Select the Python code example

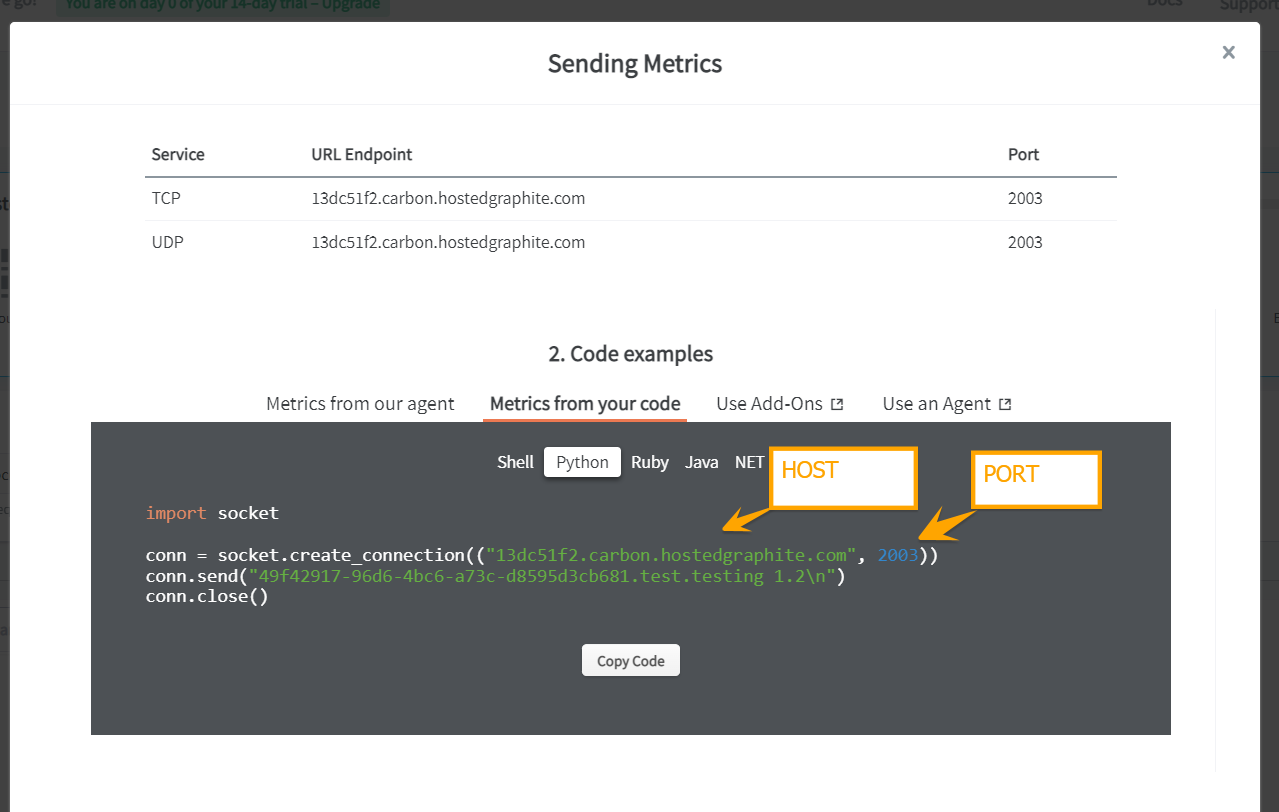(x=582, y=462)
